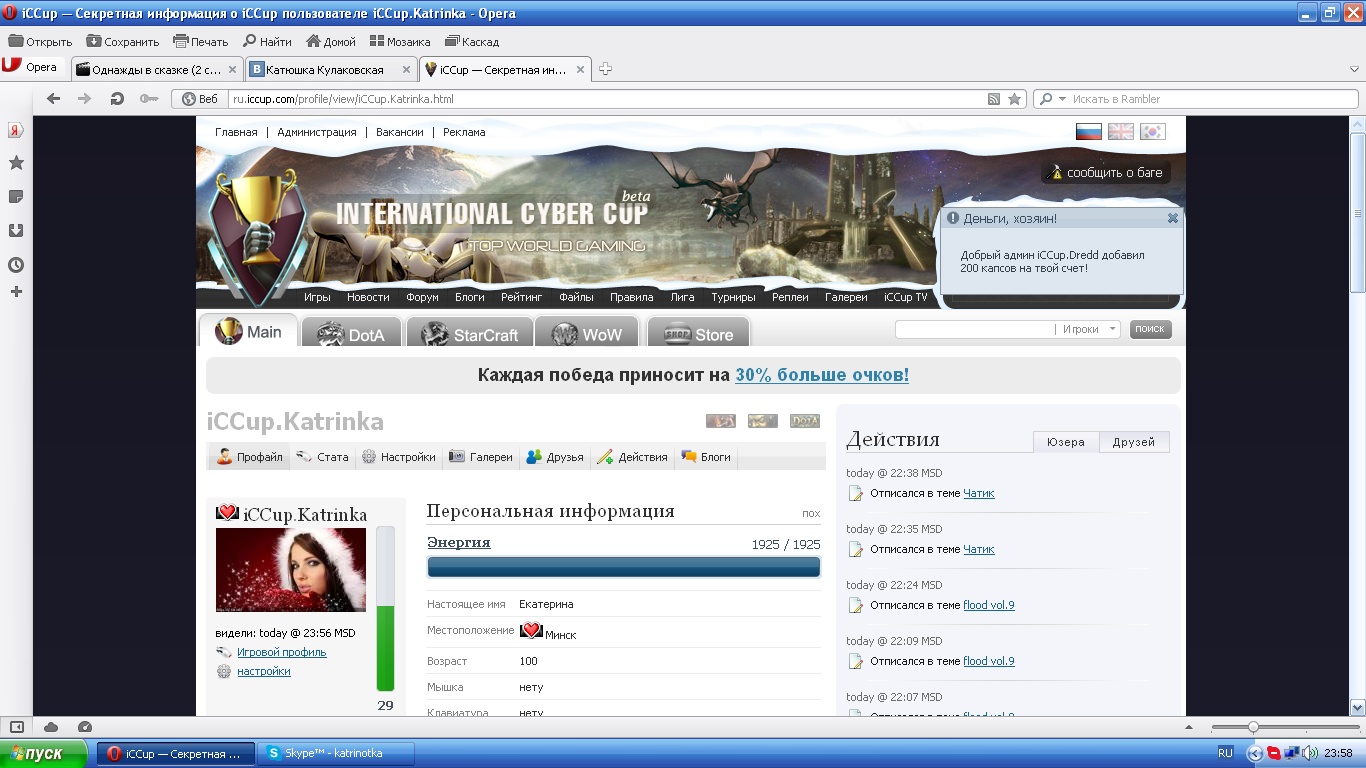This screenshot has height=768, width=1366.
Task: Open bookmarks star in the Opera sidebar
Action: point(16,163)
